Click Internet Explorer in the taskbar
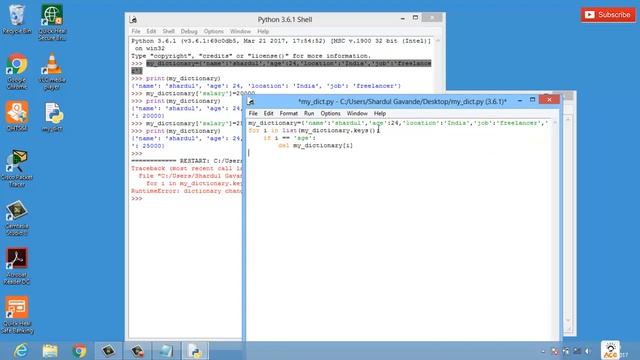Screen dimensions: 640x360 click(20, 351)
